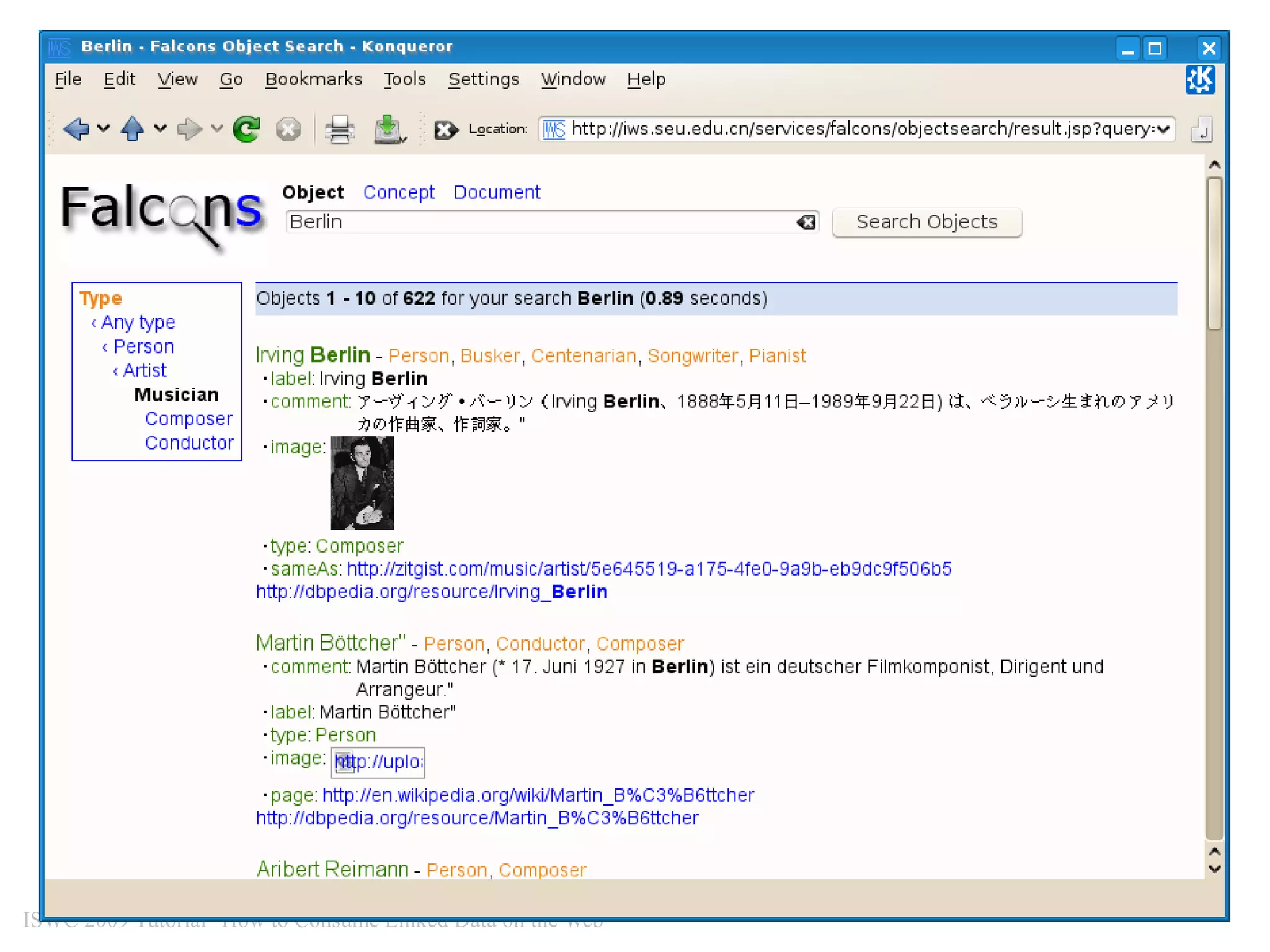Open the Bookmarks menu
The height and width of the screenshot is (952, 1270).
pyautogui.click(x=313, y=79)
